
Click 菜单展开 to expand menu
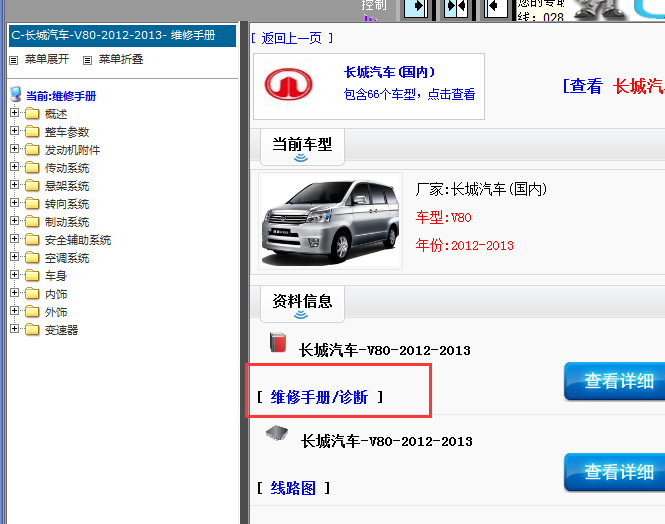[x=47, y=59]
